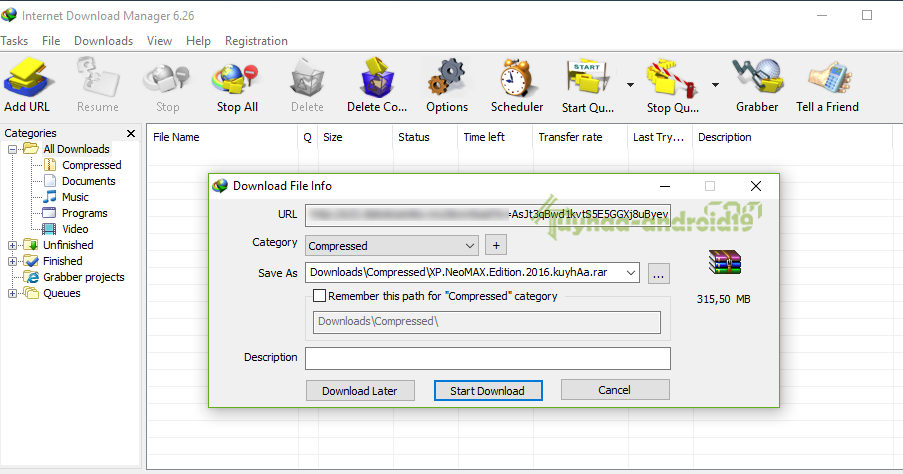Select Programs category in tree
This screenshot has width=903, height=474.
point(85,213)
